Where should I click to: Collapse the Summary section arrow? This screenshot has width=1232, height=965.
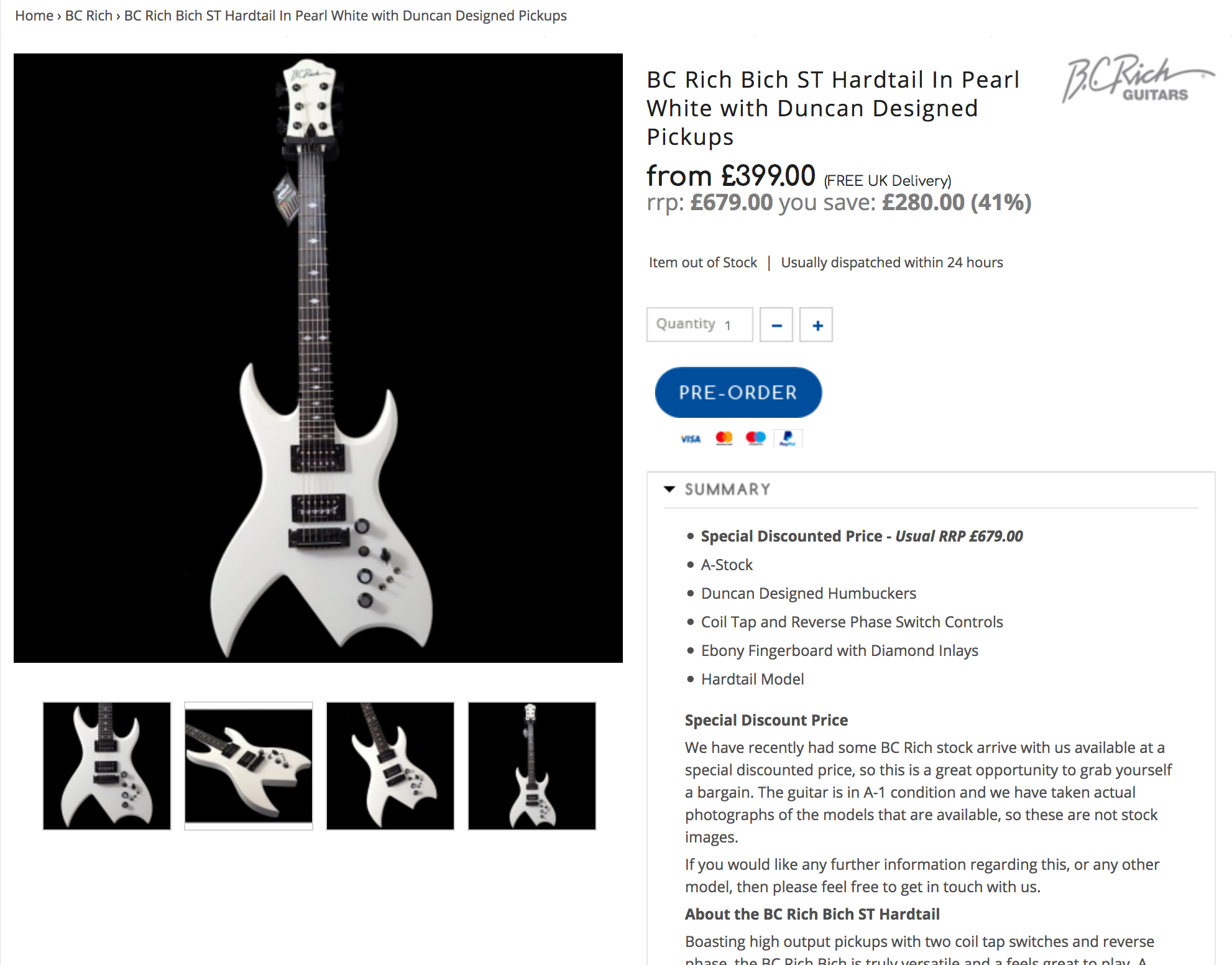click(x=669, y=489)
